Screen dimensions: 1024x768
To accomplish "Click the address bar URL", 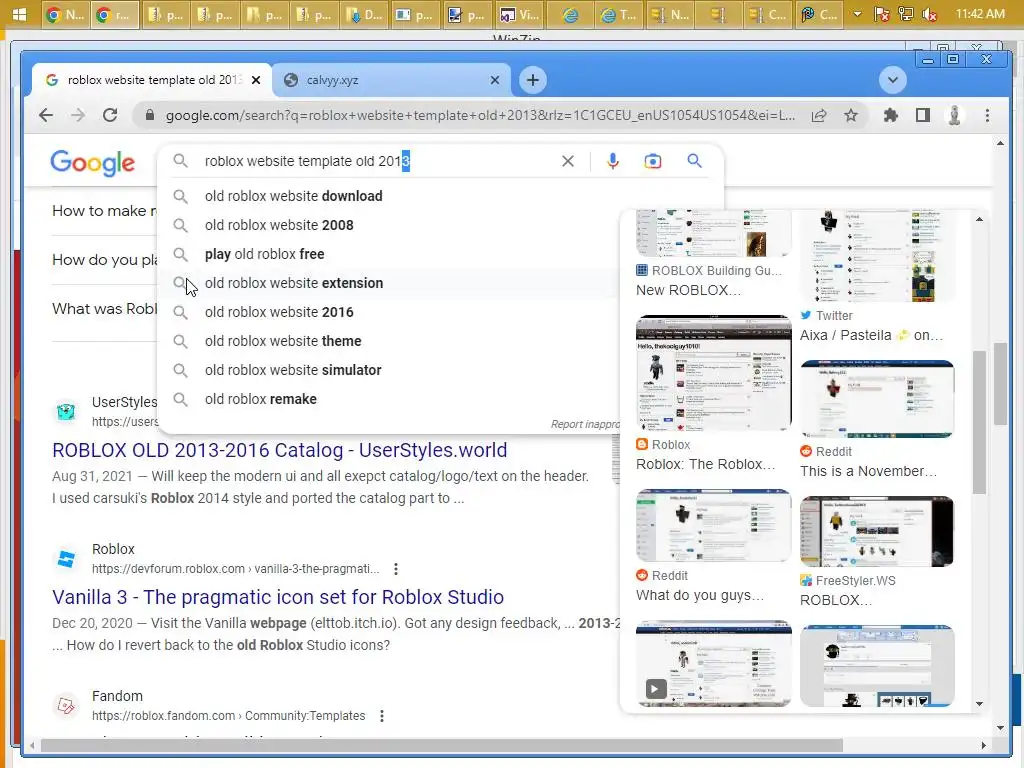I will pos(480,116).
